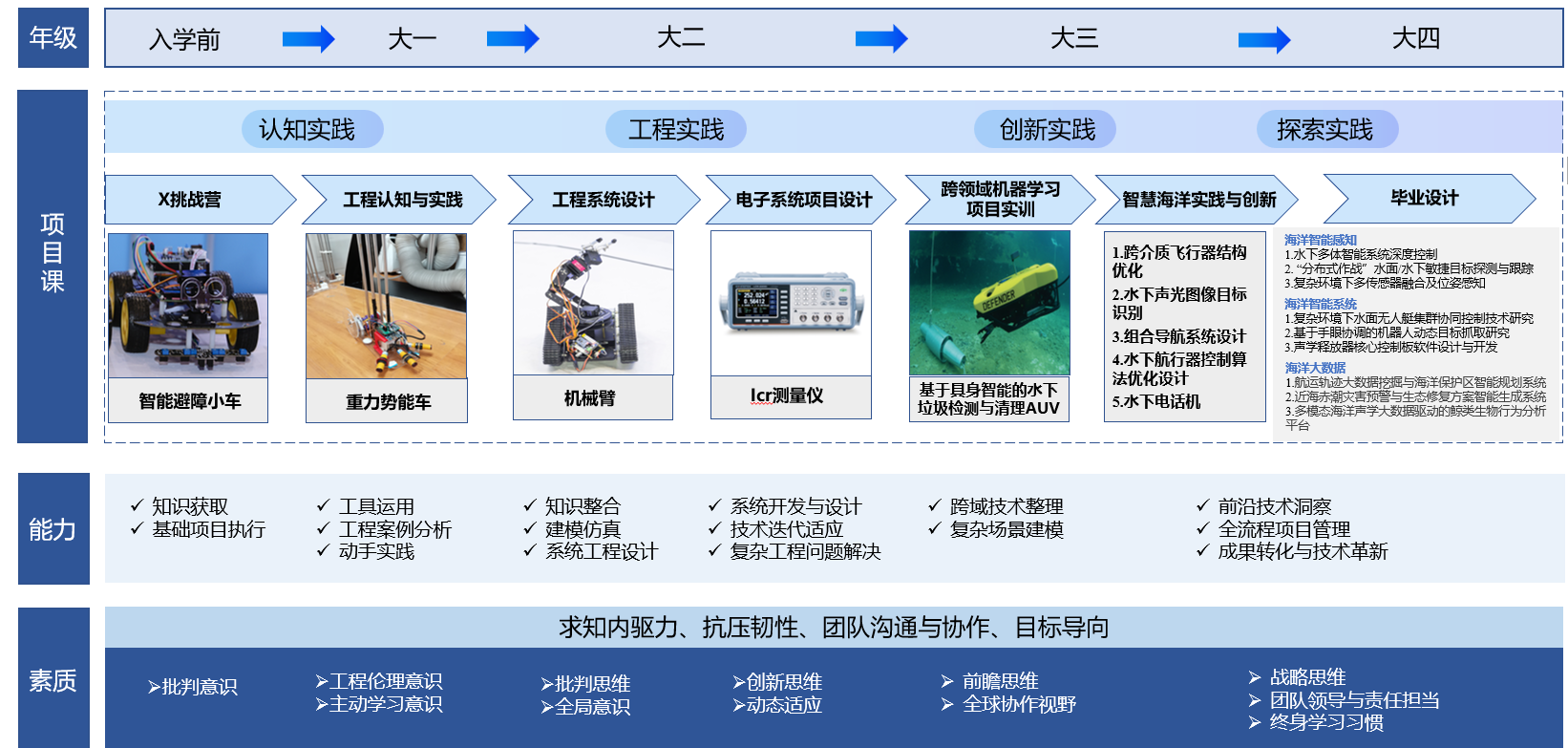The width and height of the screenshot is (1568, 748).
Task: Click the blue arrow between 大一 and 大二
Action: click(513, 39)
